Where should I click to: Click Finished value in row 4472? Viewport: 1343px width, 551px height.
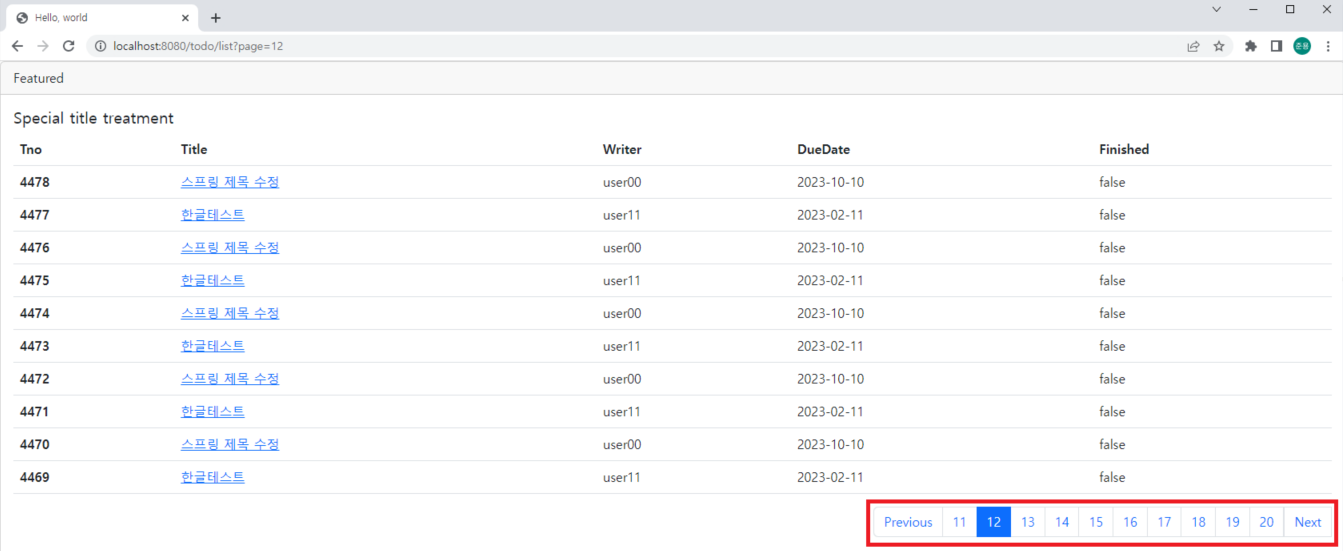[1112, 379]
